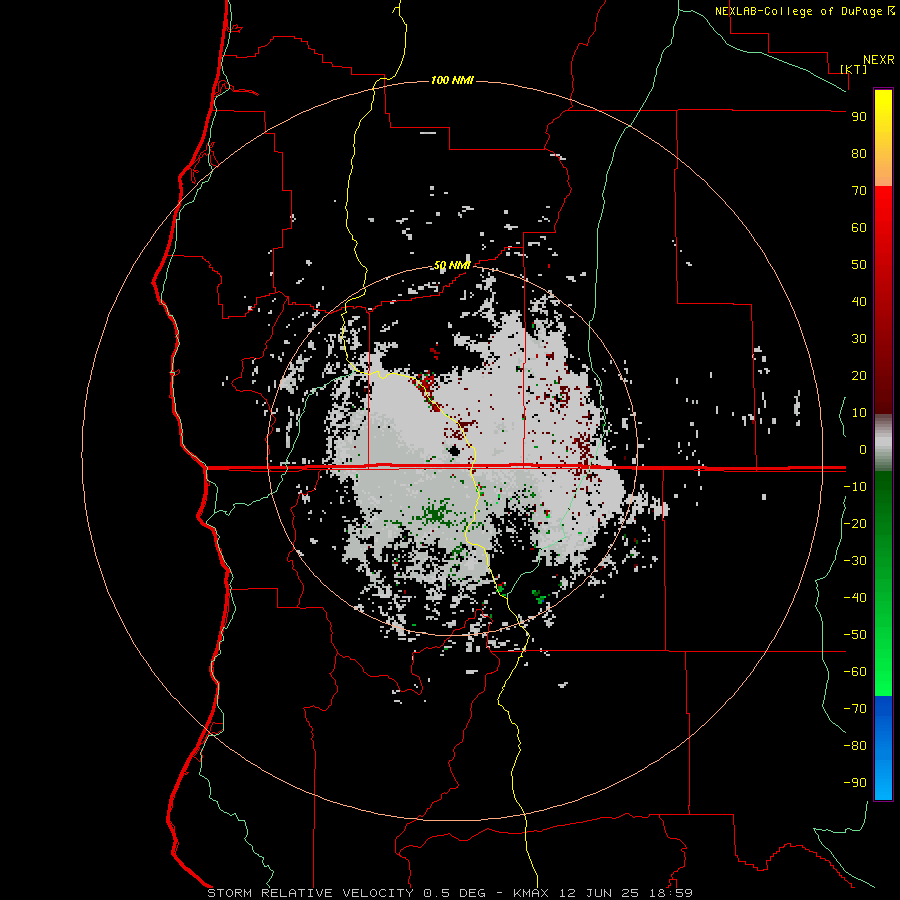Click the "100 NMI" range ring label

tap(452, 80)
